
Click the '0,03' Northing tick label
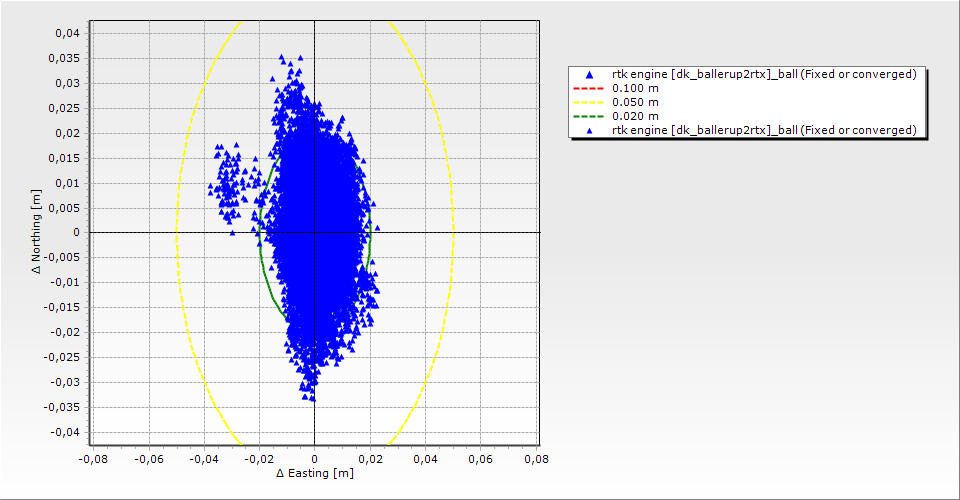pos(67,83)
